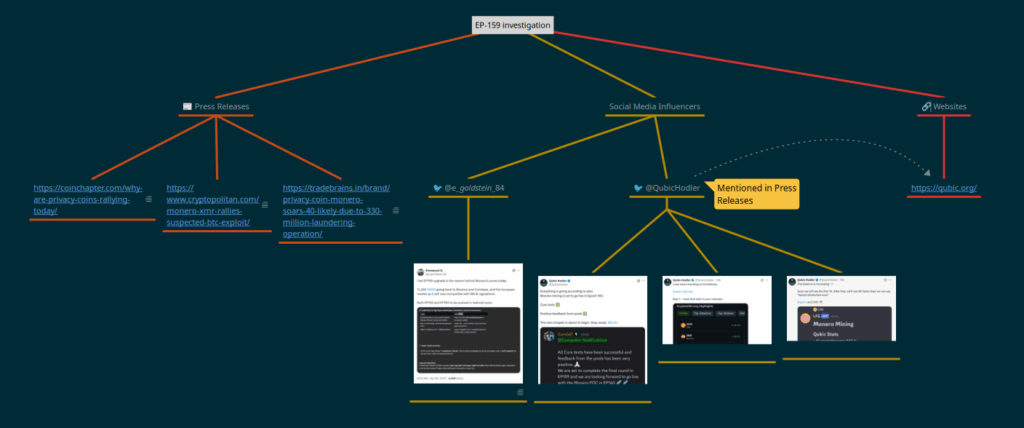Screen dimensions: 1024x428
Task: Open the Qubic Hodler highlights table tweet thumbnail
Action: pyautogui.click(x=716, y=310)
